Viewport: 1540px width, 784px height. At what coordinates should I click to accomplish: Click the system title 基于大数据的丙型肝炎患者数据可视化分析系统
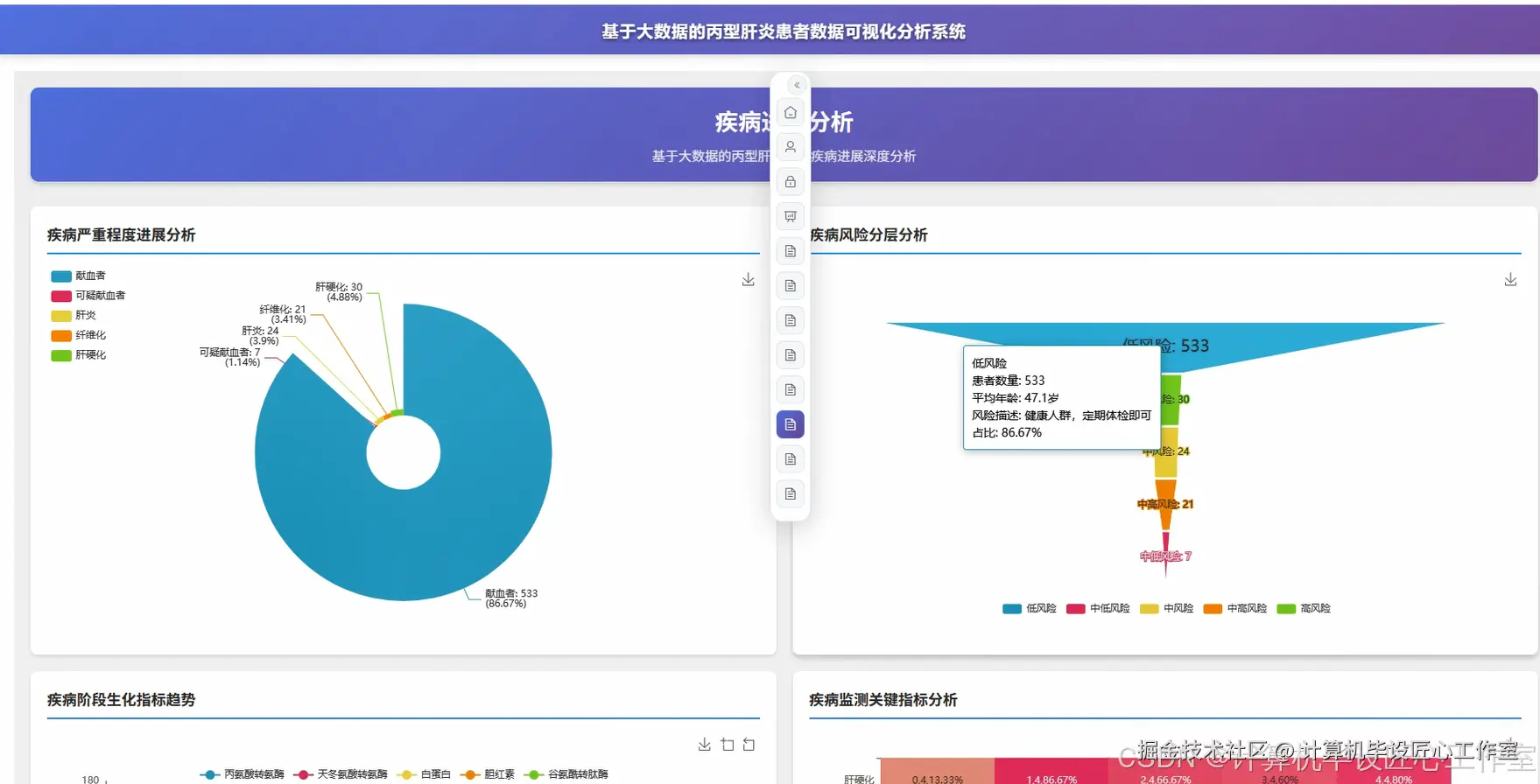click(x=784, y=31)
